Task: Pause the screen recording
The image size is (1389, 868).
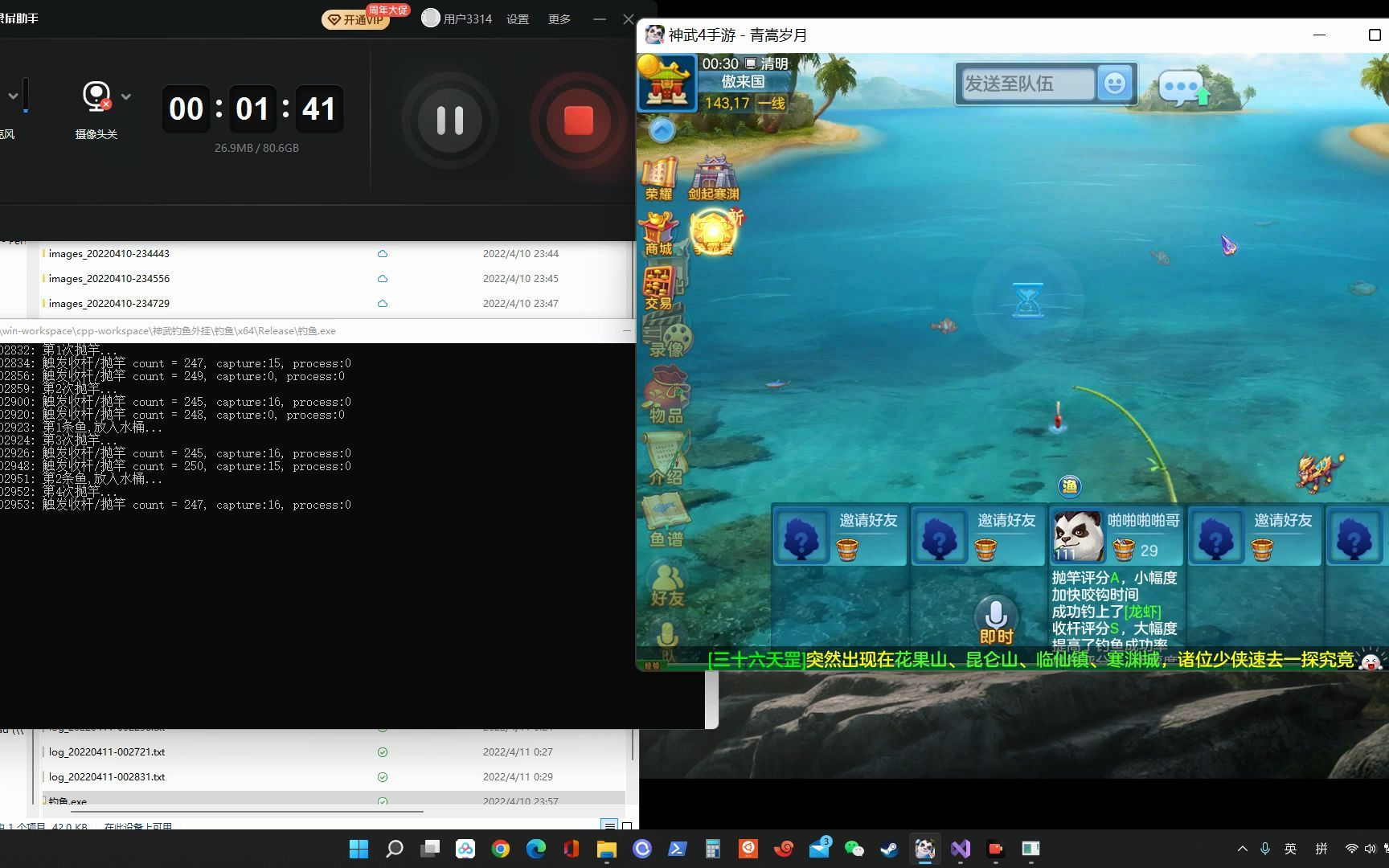Action: tap(449, 121)
